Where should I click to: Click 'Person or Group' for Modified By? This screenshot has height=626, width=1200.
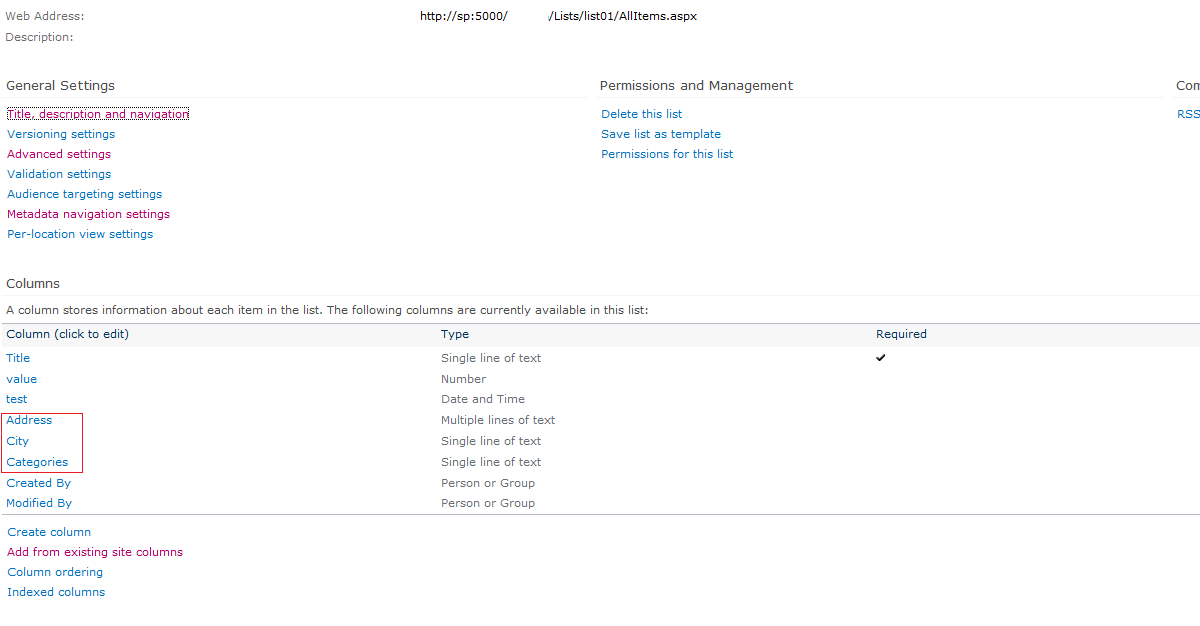(x=488, y=503)
